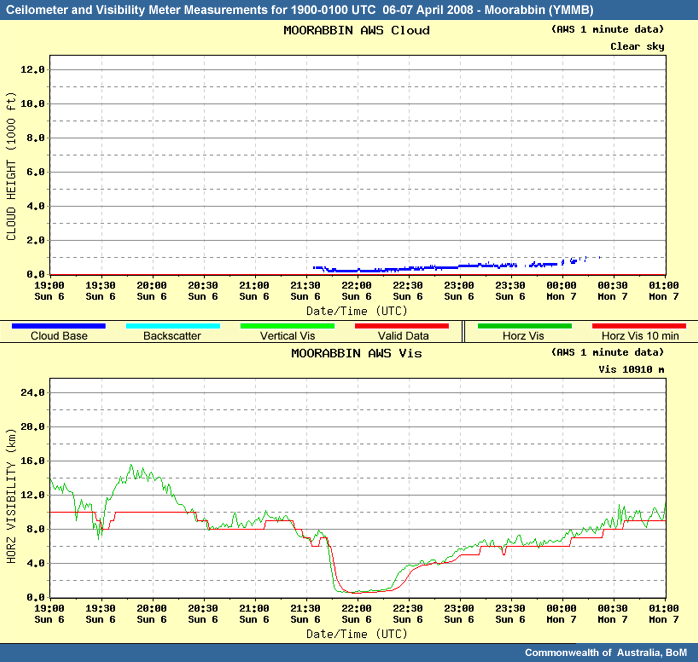Click the '01:00 Mon 7' tick on cloud chart
Screen dimensions: 698x662
click(664, 291)
